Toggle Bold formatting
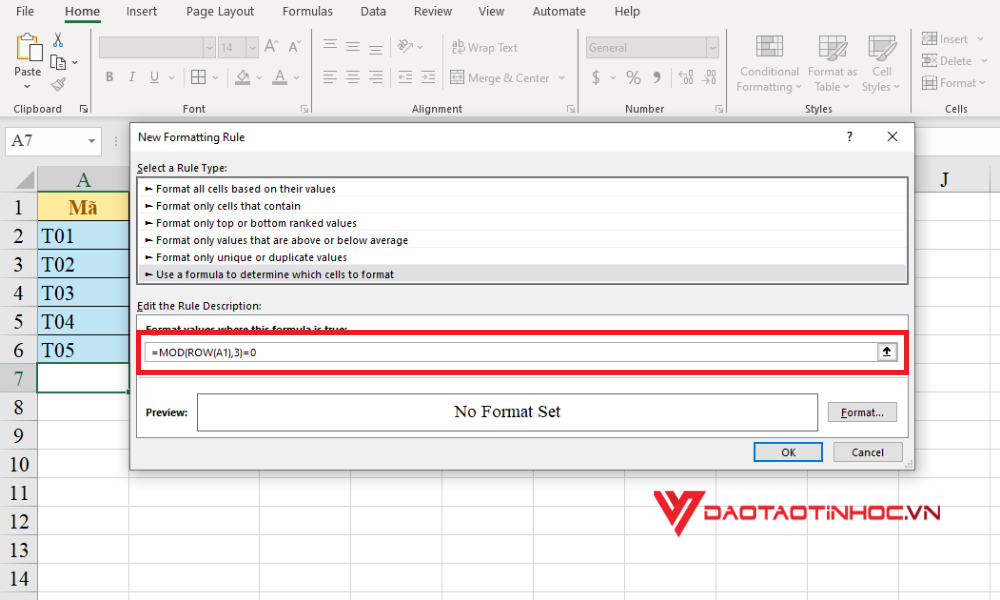Screen dimensions: 1000x600 click(110, 77)
